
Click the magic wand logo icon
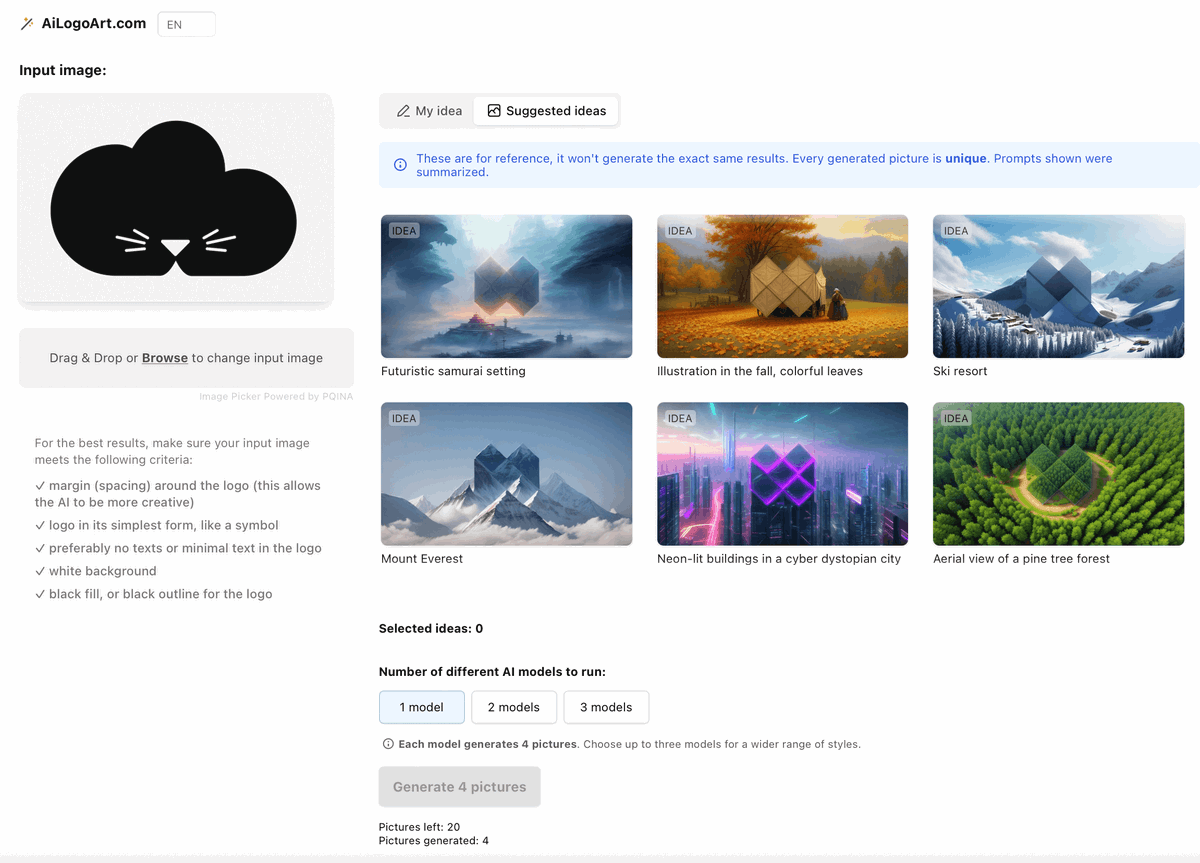pos(27,23)
